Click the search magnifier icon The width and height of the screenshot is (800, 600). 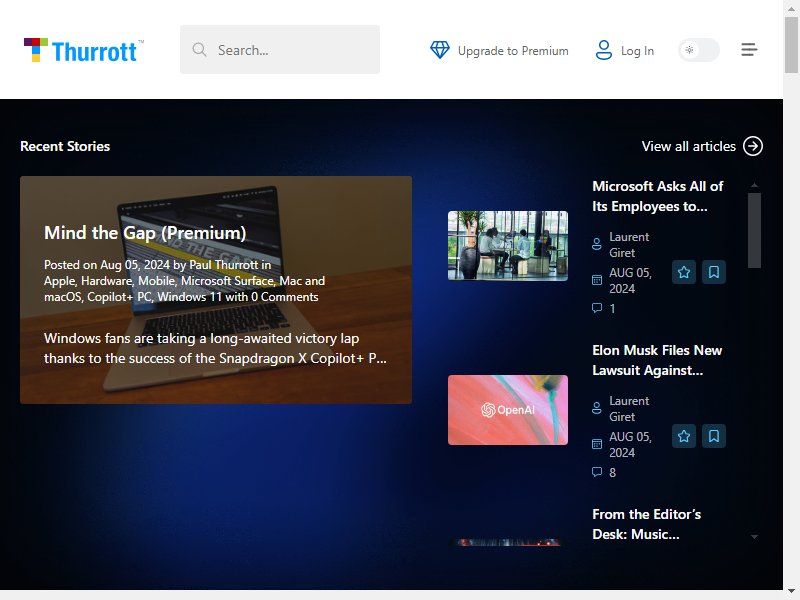[x=199, y=49]
